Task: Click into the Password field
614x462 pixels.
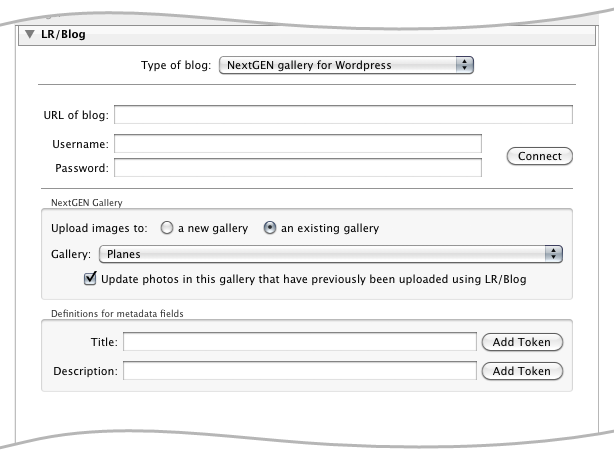Action: click(x=298, y=168)
